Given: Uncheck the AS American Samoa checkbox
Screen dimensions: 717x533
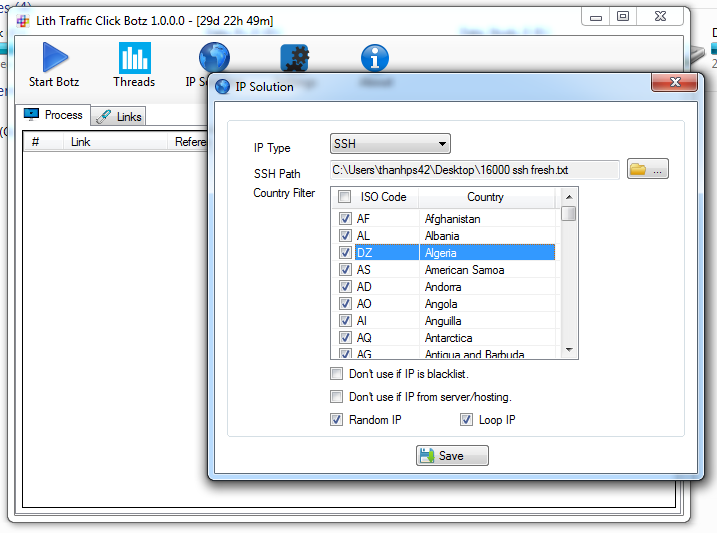Looking at the screenshot, I should pos(345,269).
